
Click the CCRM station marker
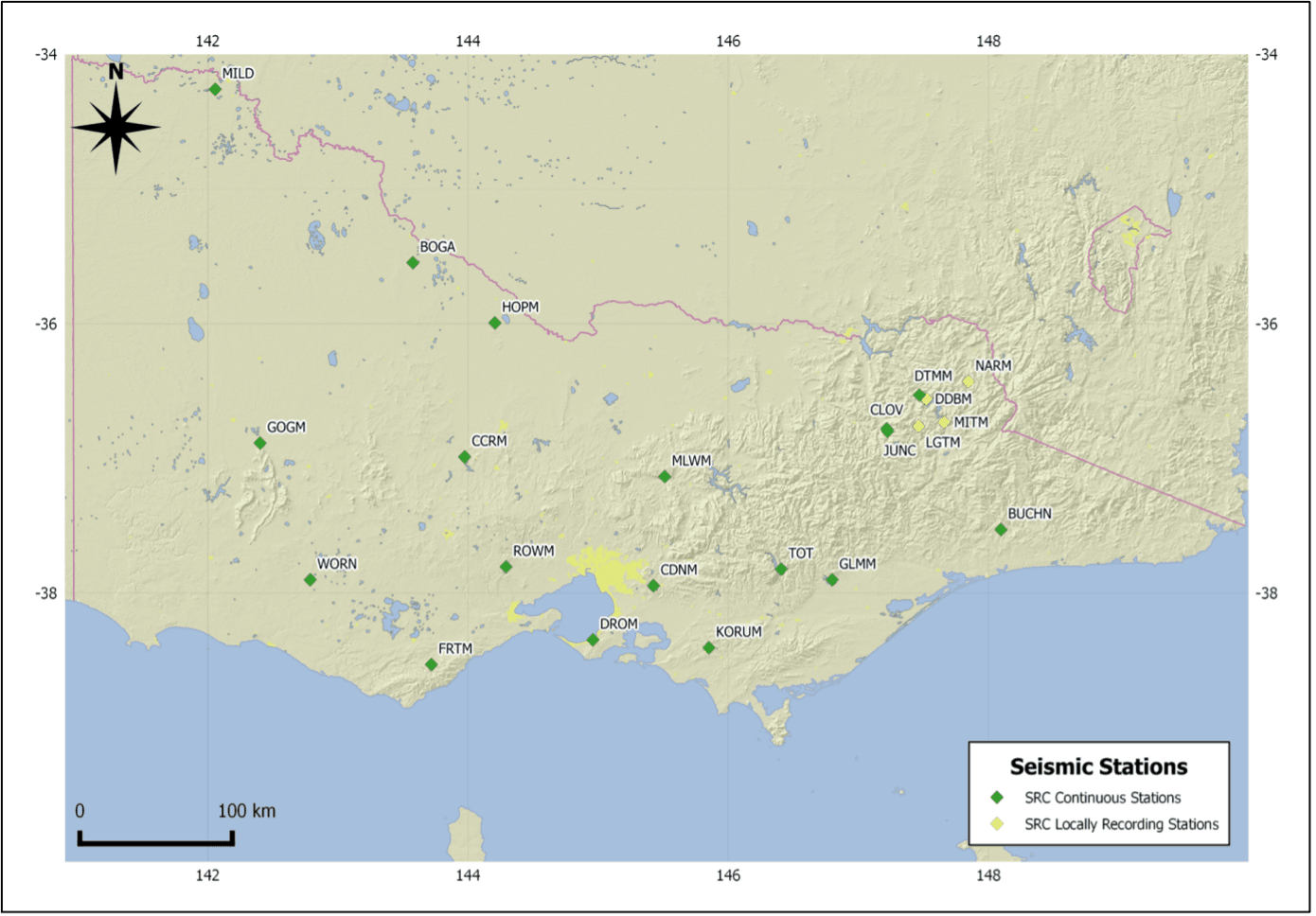(465, 457)
